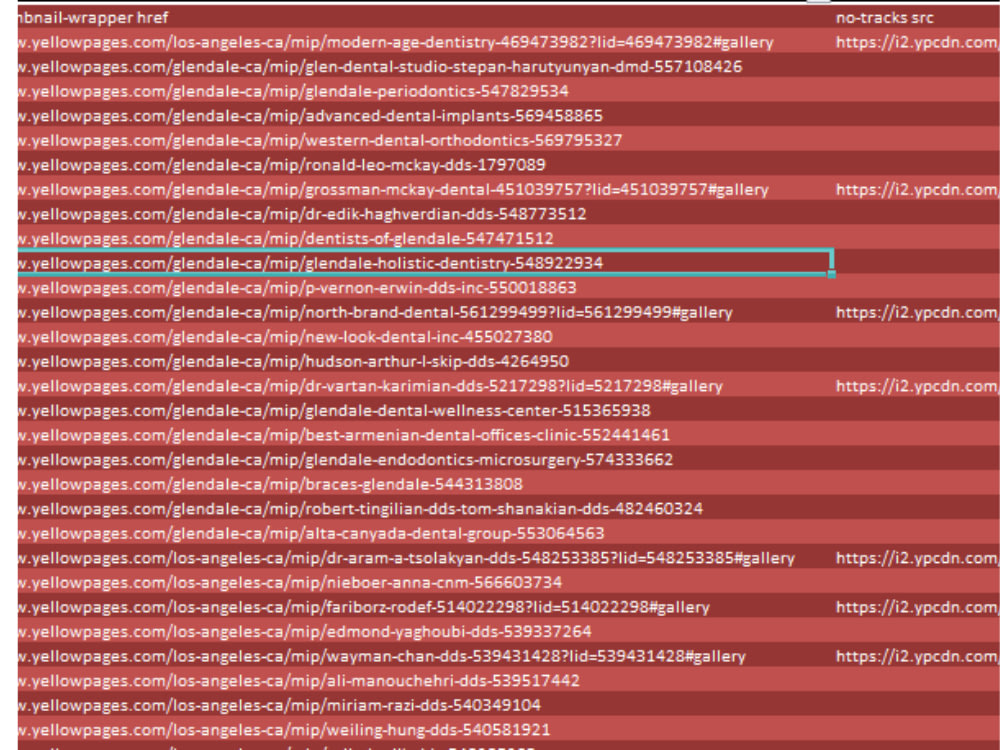Select the nieboer-anna-cnm-566603734 cell
This screenshot has width=1000, height=750.
click(425, 582)
